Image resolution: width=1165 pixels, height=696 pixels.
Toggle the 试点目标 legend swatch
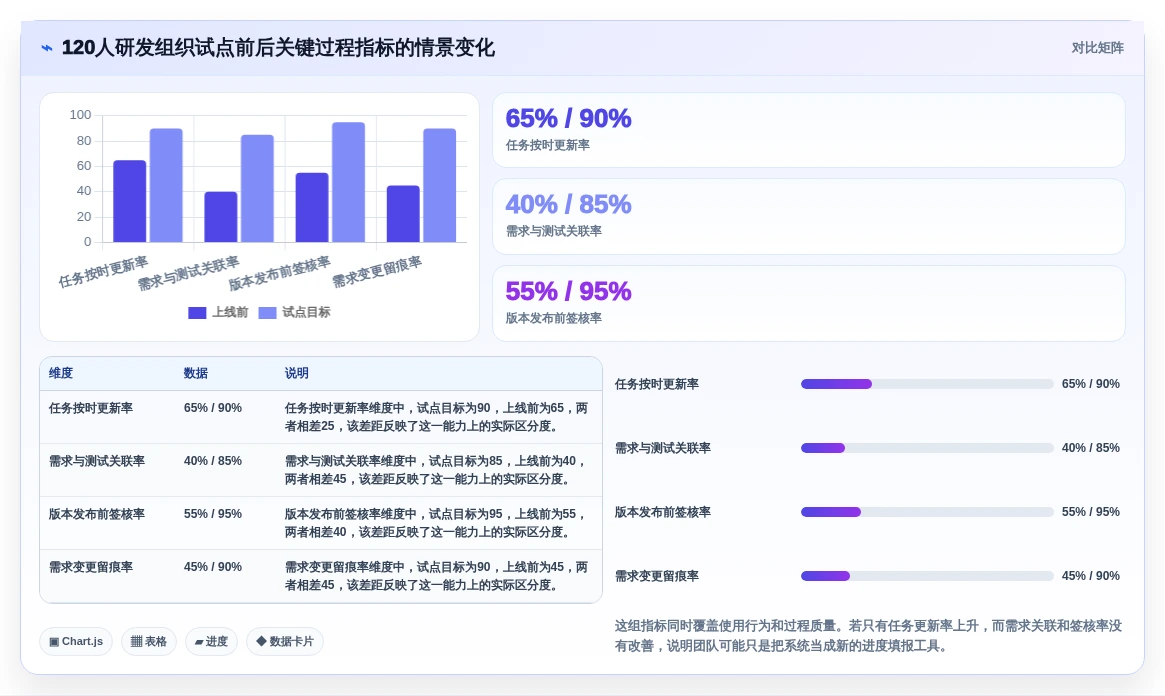pyautogui.click(x=267, y=313)
